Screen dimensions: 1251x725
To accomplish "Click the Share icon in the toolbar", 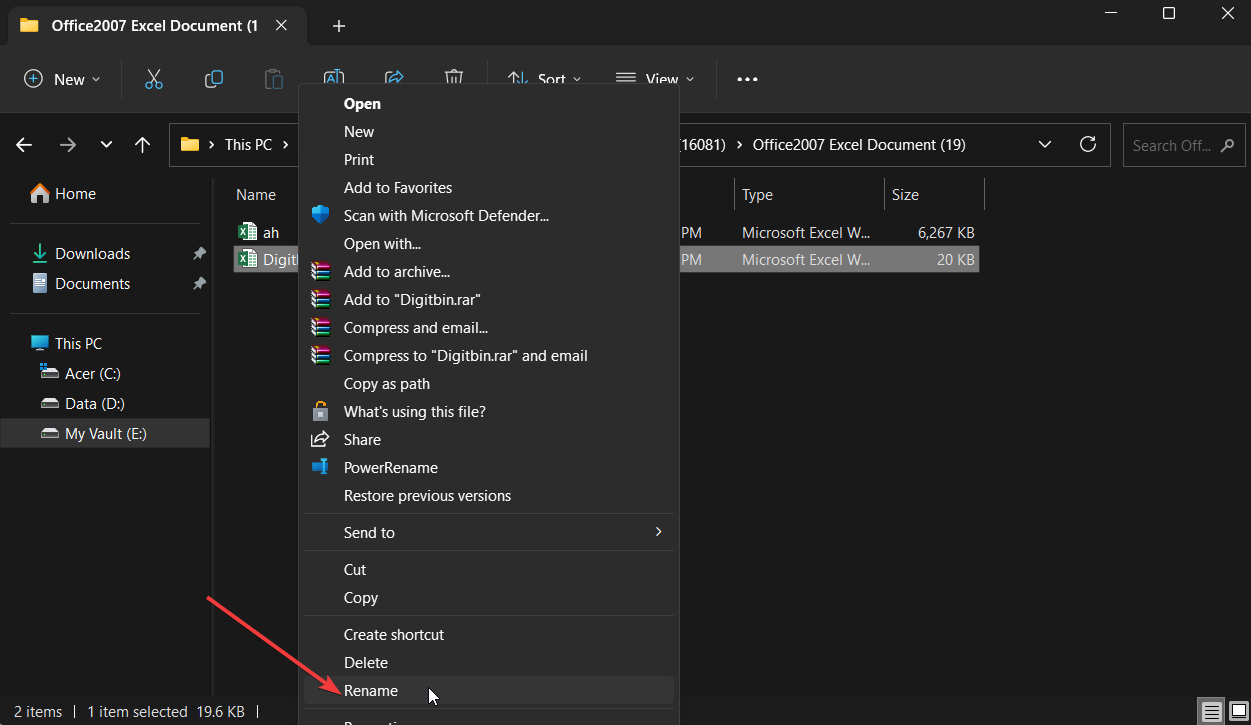I will tap(393, 77).
